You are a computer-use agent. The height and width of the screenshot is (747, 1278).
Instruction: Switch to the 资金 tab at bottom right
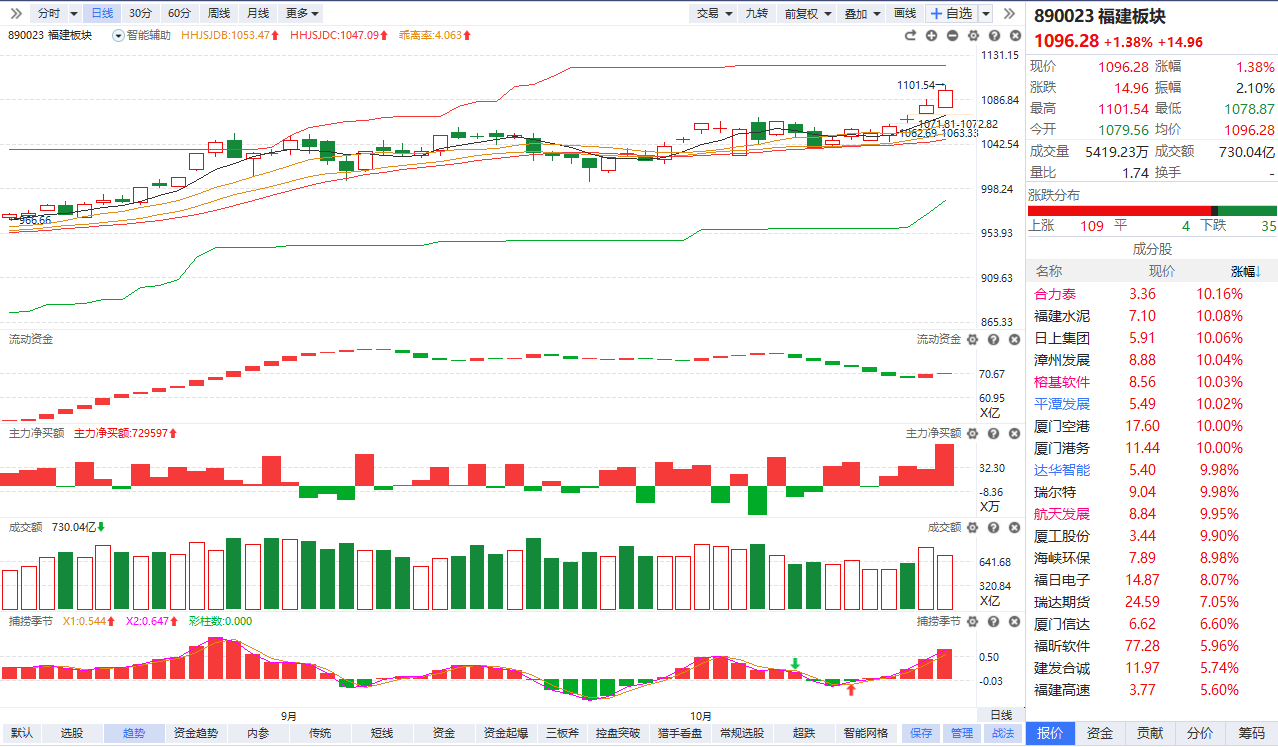pos(1100,733)
